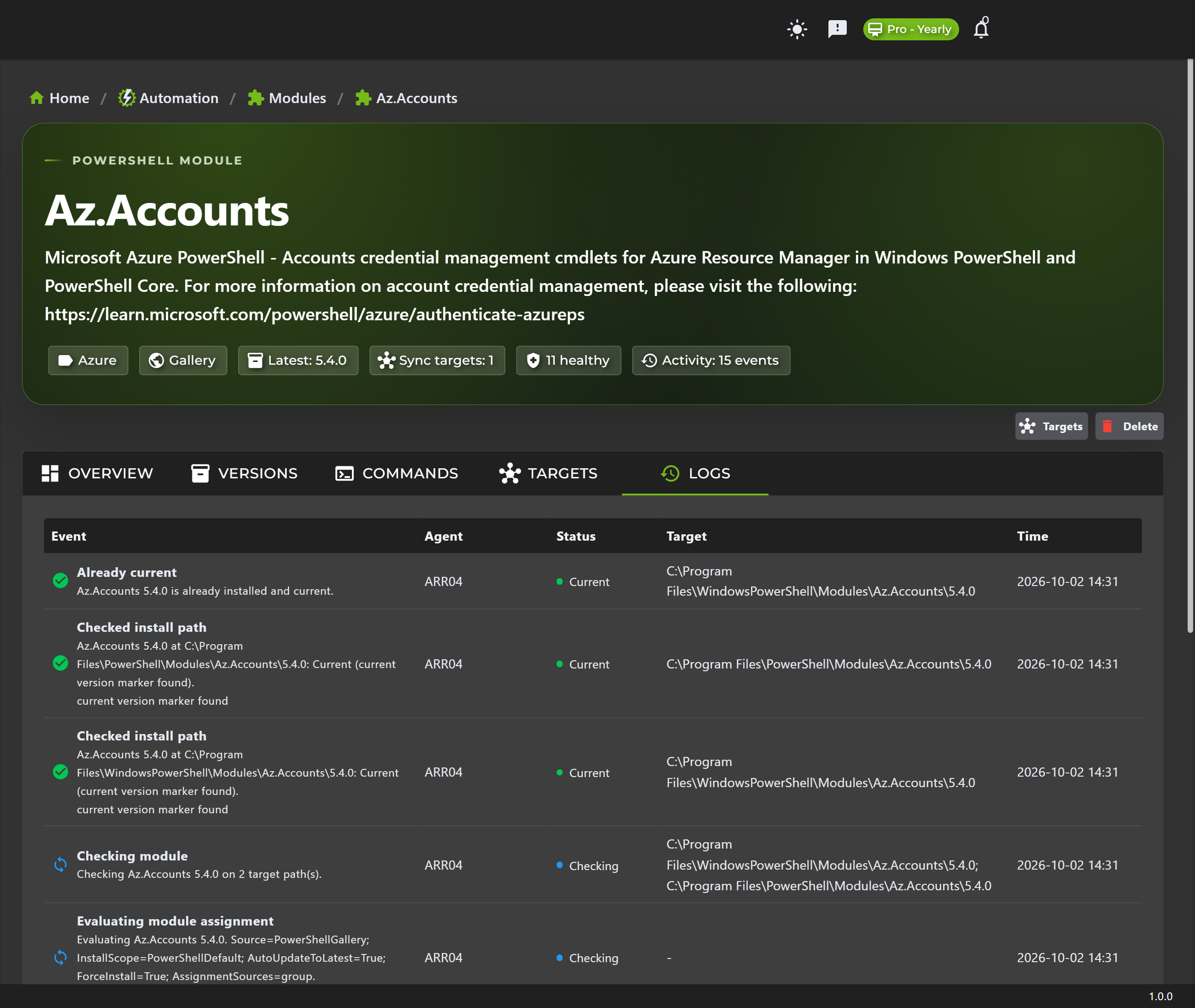Open the Targets button
Screen dimensions: 1195x1008
pyautogui.click(x=1052, y=426)
